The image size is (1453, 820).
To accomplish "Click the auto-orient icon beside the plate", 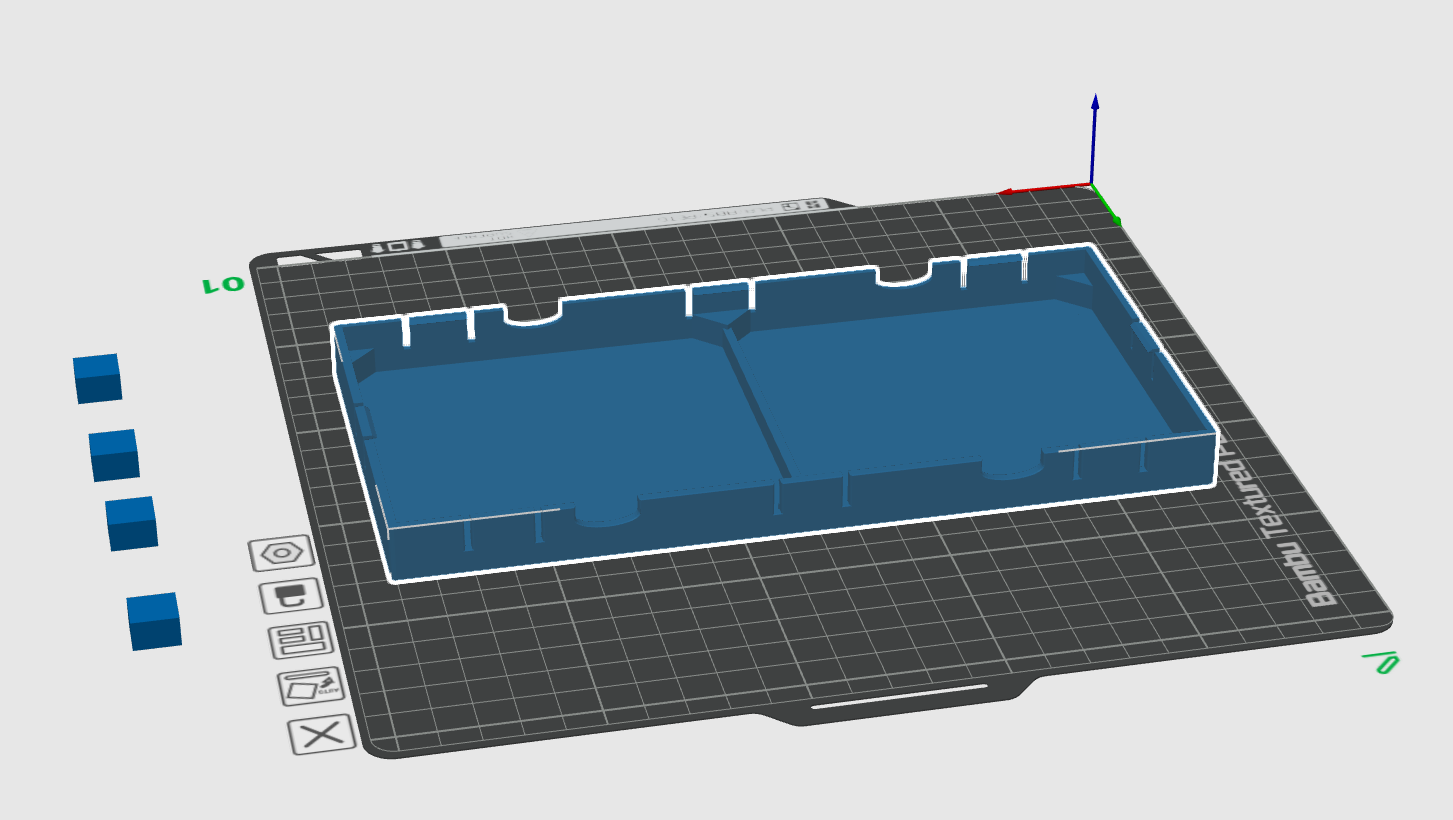I will coord(310,687).
